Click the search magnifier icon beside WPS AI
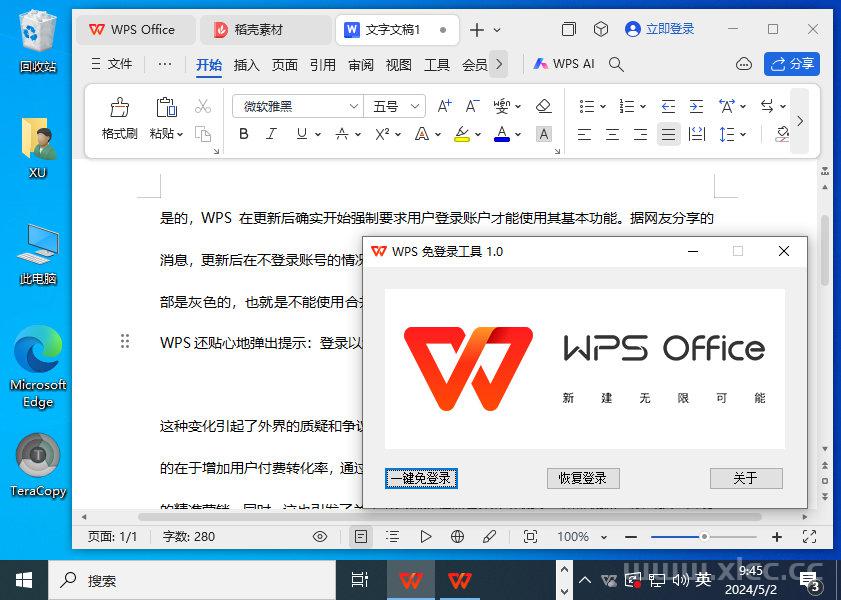 (616, 64)
